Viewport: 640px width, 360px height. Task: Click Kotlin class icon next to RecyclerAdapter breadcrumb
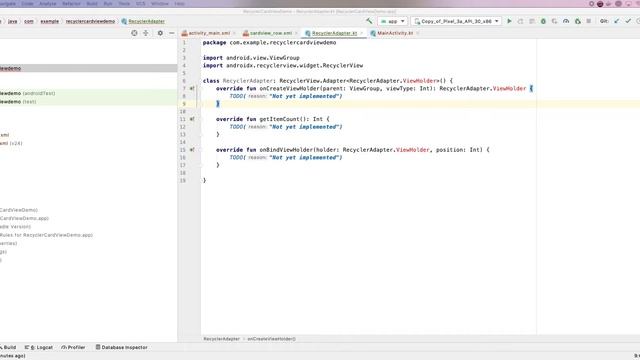[x=124, y=21]
